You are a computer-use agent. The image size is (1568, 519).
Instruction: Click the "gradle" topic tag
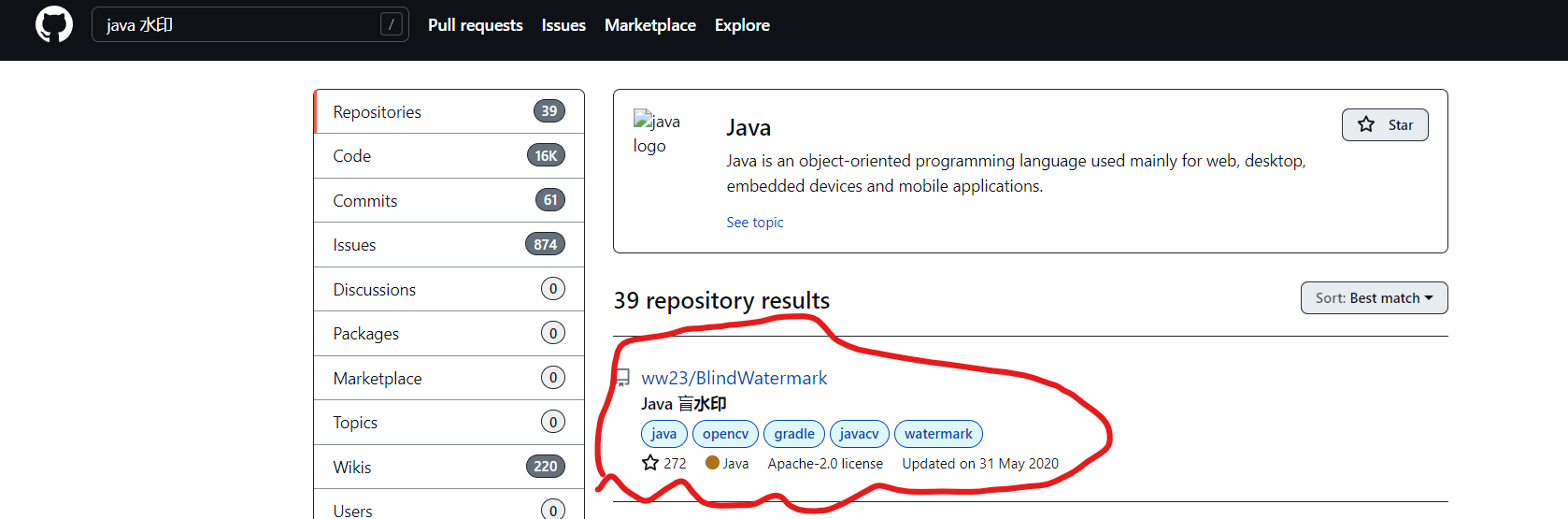pyautogui.click(x=794, y=433)
